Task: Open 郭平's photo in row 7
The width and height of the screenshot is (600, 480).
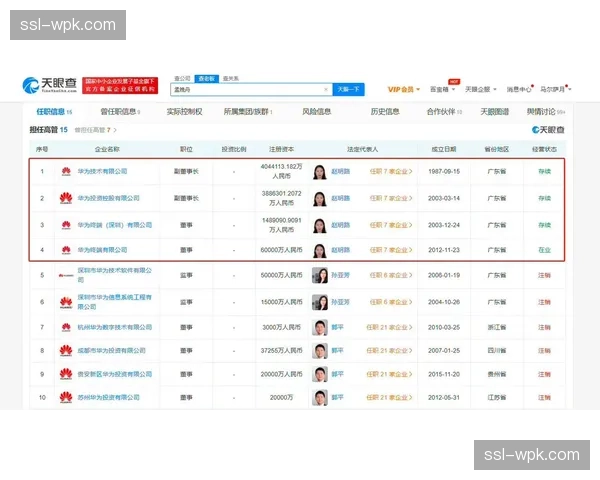Action: coord(320,327)
